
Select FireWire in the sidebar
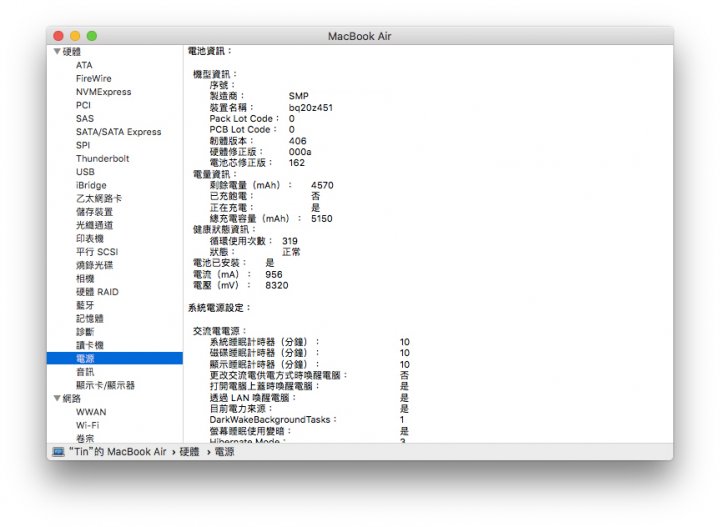pyautogui.click(x=94, y=78)
